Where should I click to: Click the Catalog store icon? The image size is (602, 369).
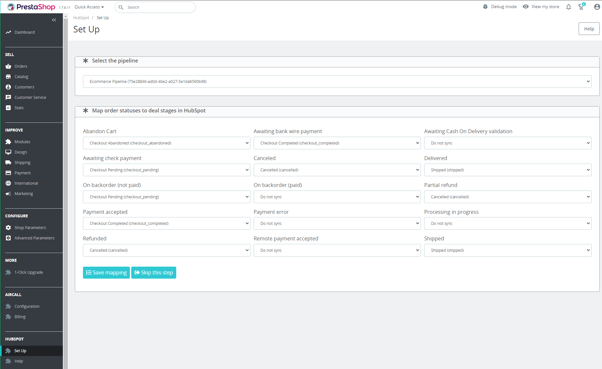click(8, 77)
